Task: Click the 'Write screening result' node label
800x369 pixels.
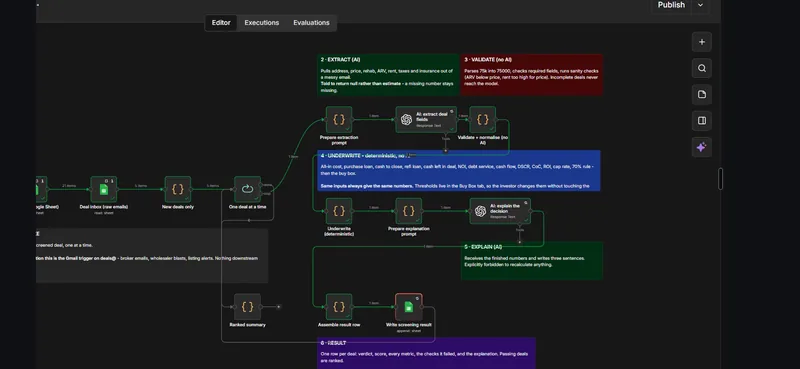Action: (408, 325)
